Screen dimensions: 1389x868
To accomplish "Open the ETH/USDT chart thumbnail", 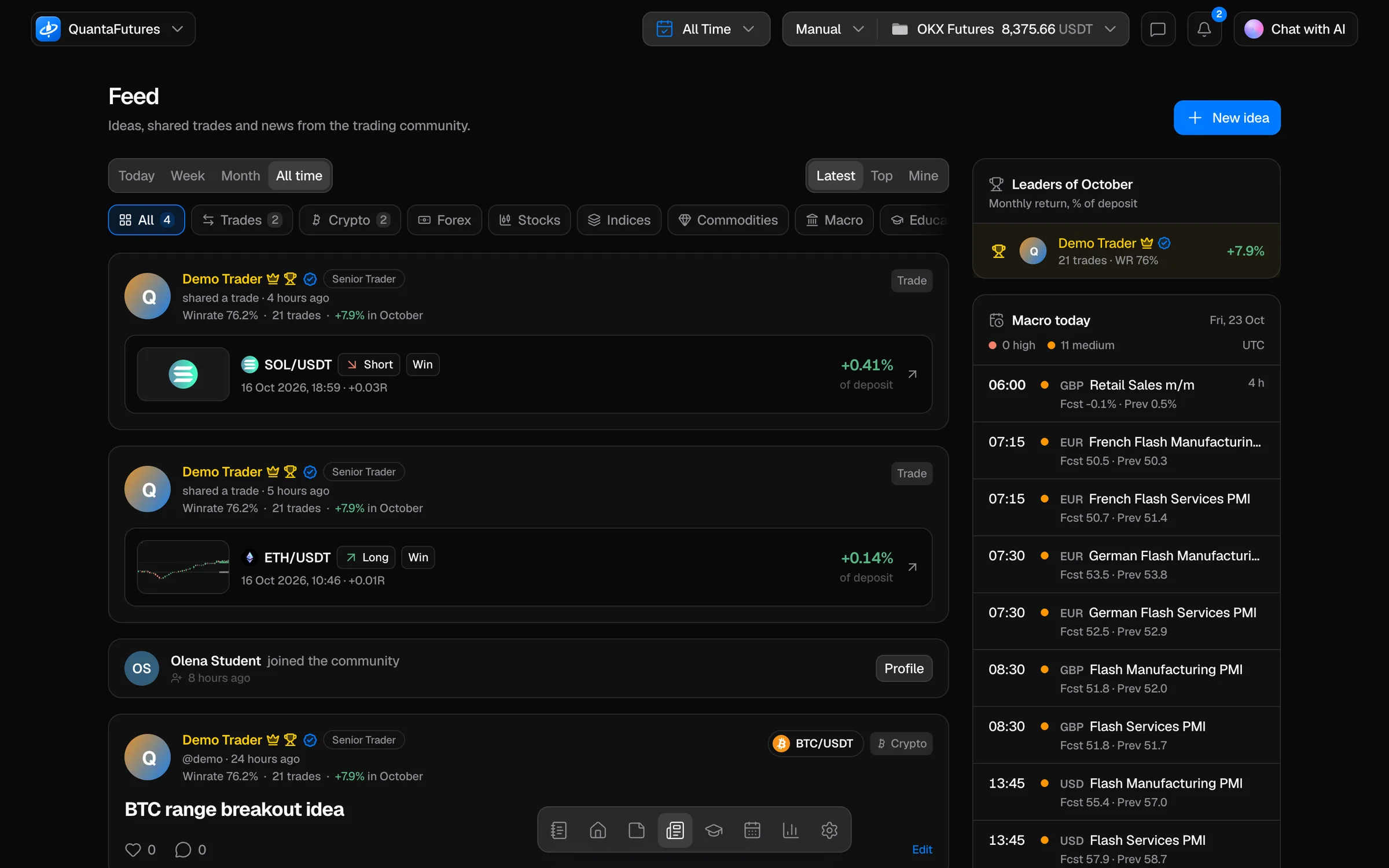I will tap(183, 567).
